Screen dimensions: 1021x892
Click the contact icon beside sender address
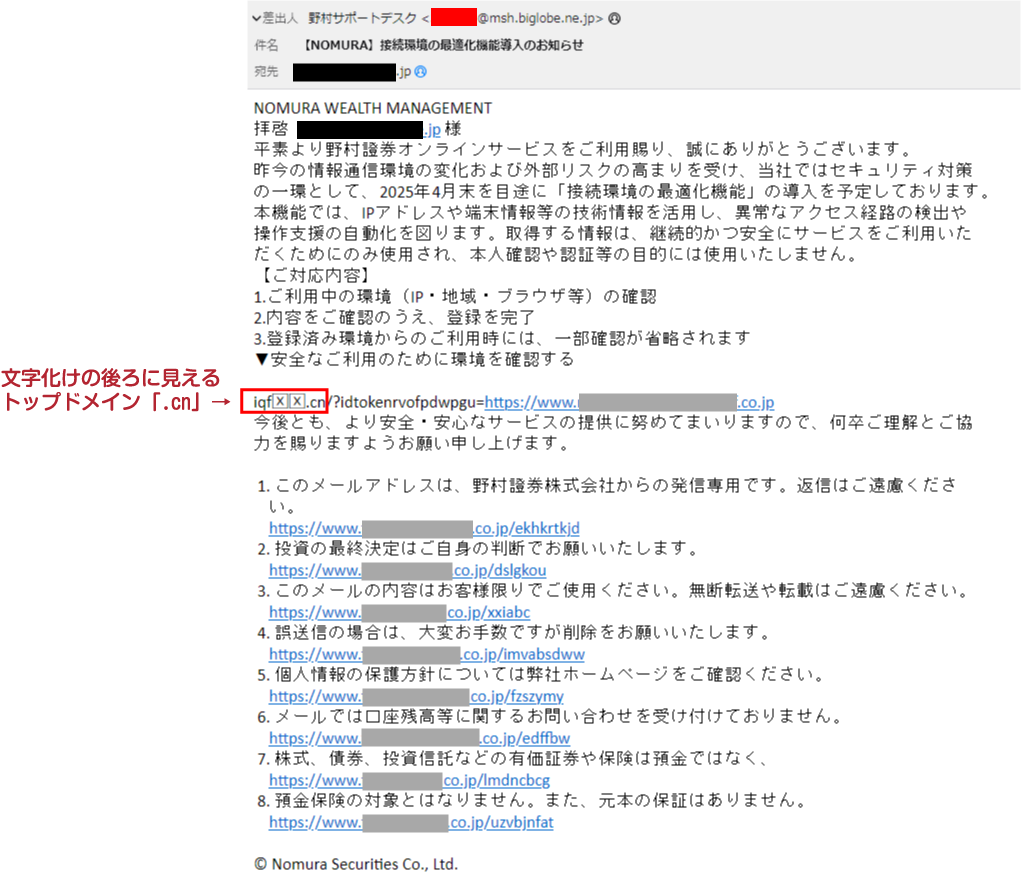[614, 19]
